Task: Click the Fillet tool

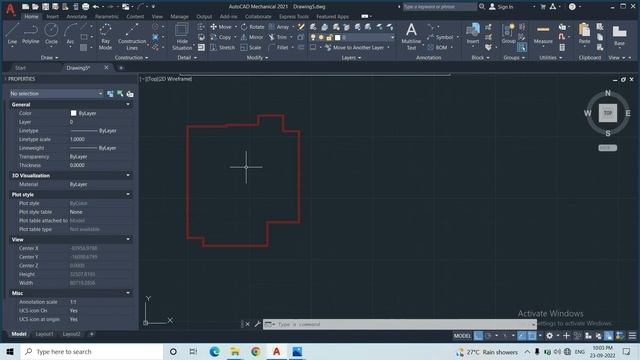Action: click(278, 47)
